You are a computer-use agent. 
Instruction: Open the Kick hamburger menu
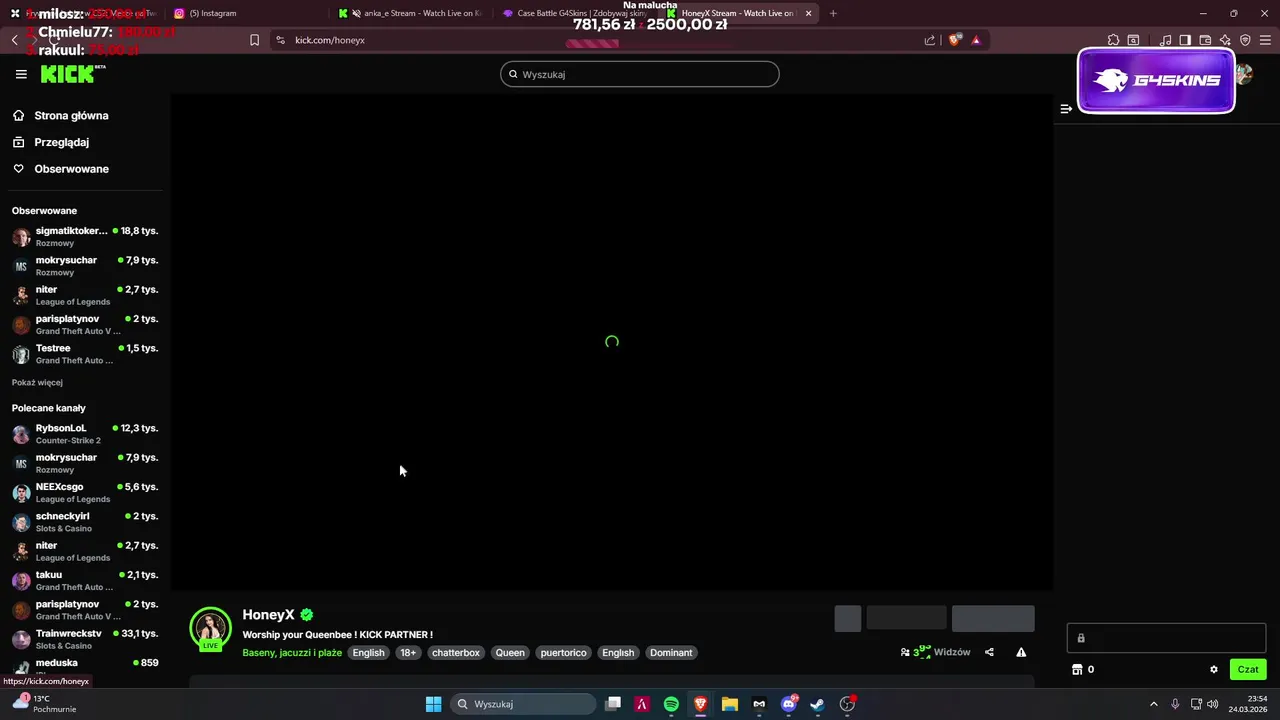(x=21, y=74)
